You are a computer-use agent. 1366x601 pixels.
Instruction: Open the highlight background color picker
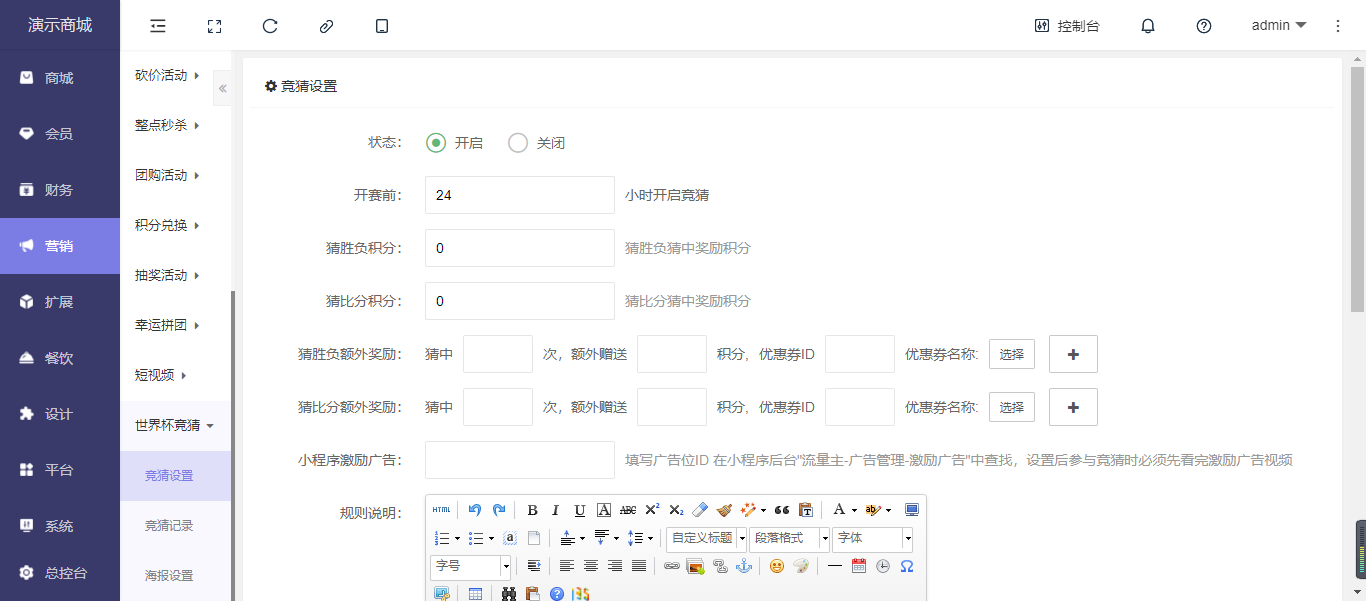pos(872,510)
